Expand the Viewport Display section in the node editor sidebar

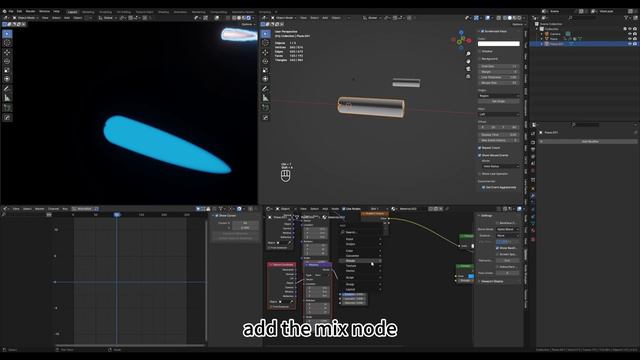492,281
